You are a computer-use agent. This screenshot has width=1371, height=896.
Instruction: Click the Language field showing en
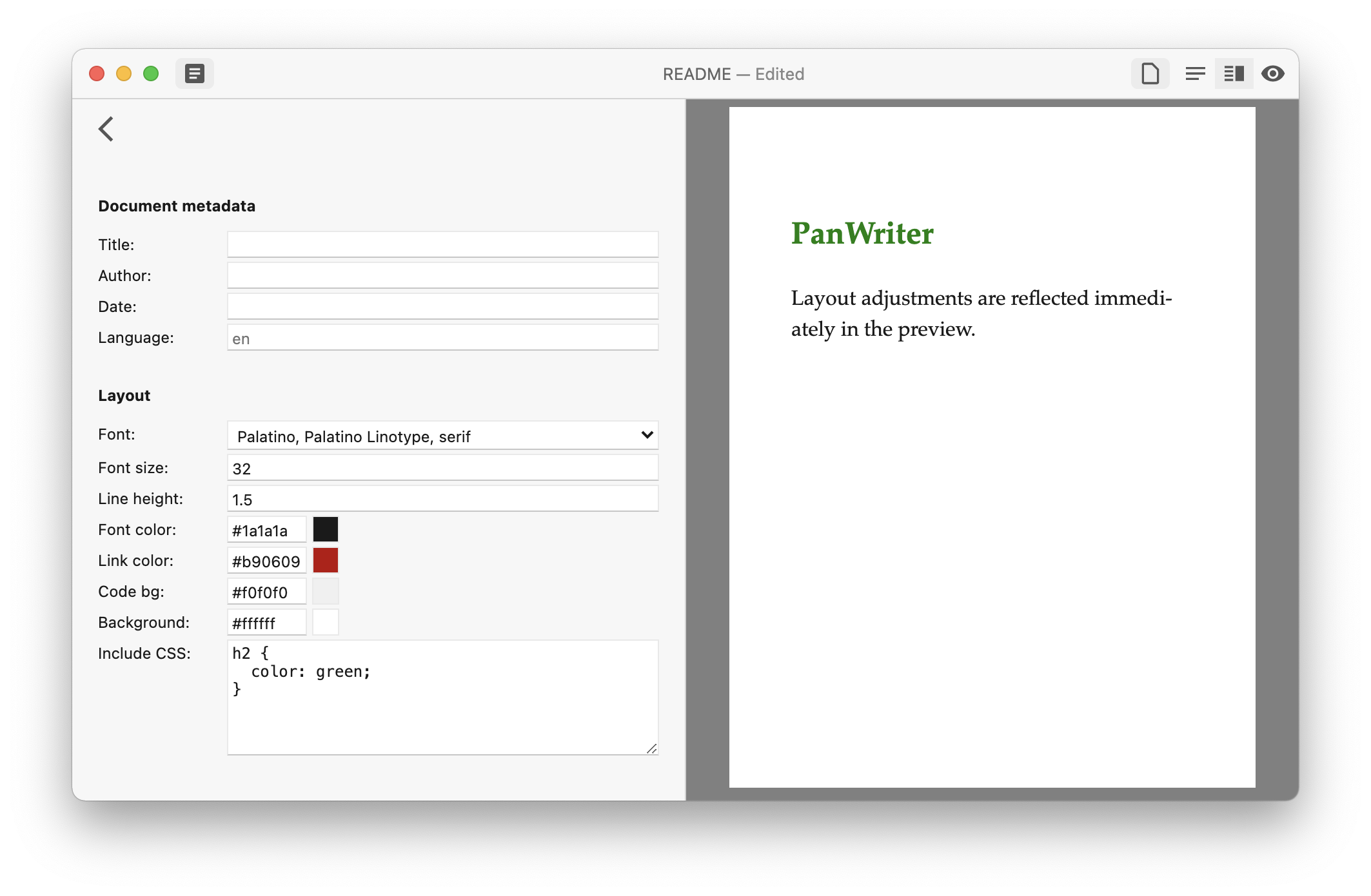coord(442,338)
